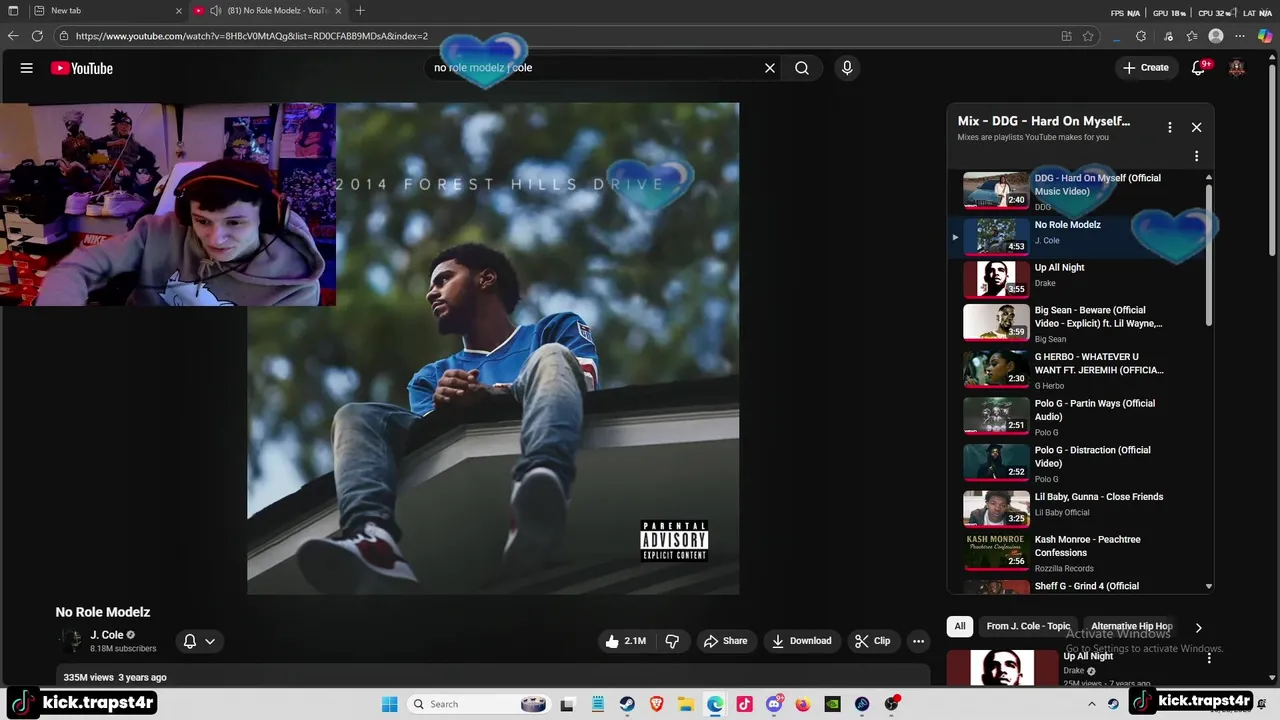The image size is (1280, 720).
Task: Close the mix playlist panel
Action: coord(1196,127)
